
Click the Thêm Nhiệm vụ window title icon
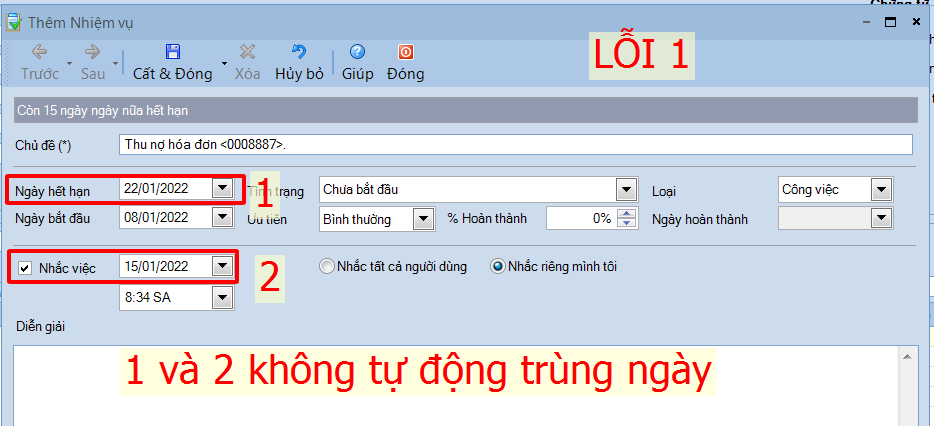(14, 23)
